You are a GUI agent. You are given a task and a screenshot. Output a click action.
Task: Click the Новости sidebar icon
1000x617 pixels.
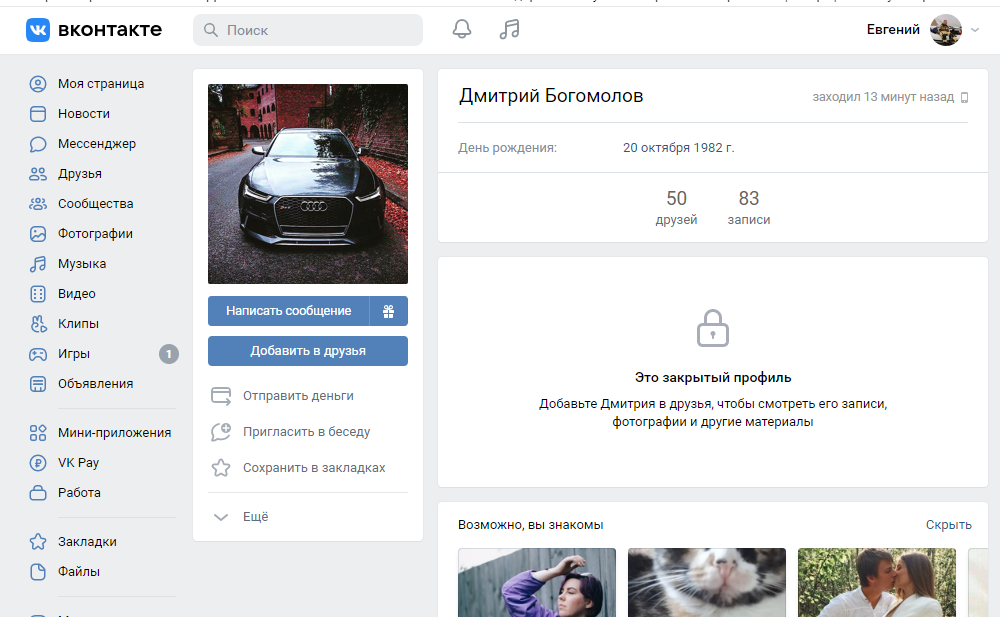38,114
